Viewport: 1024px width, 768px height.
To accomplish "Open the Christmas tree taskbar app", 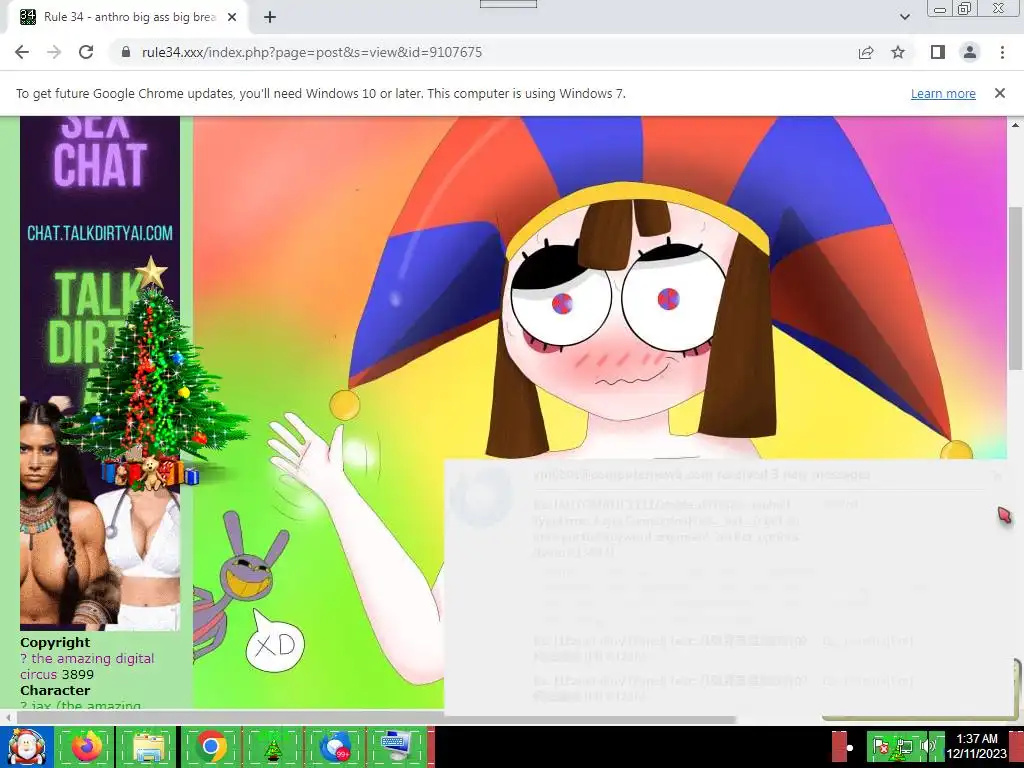I will pos(272,747).
